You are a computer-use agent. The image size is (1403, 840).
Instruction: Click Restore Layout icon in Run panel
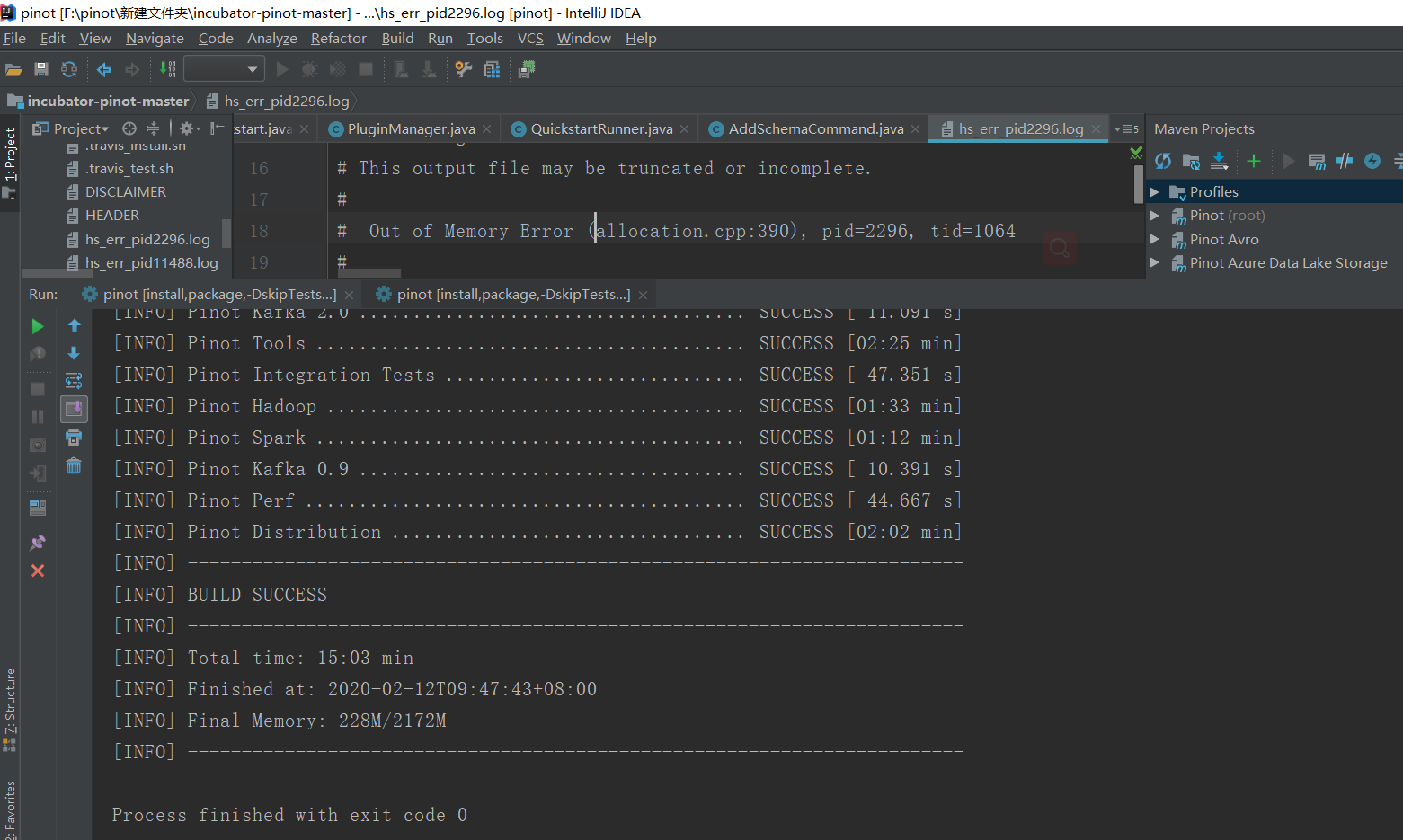(x=38, y=508)
